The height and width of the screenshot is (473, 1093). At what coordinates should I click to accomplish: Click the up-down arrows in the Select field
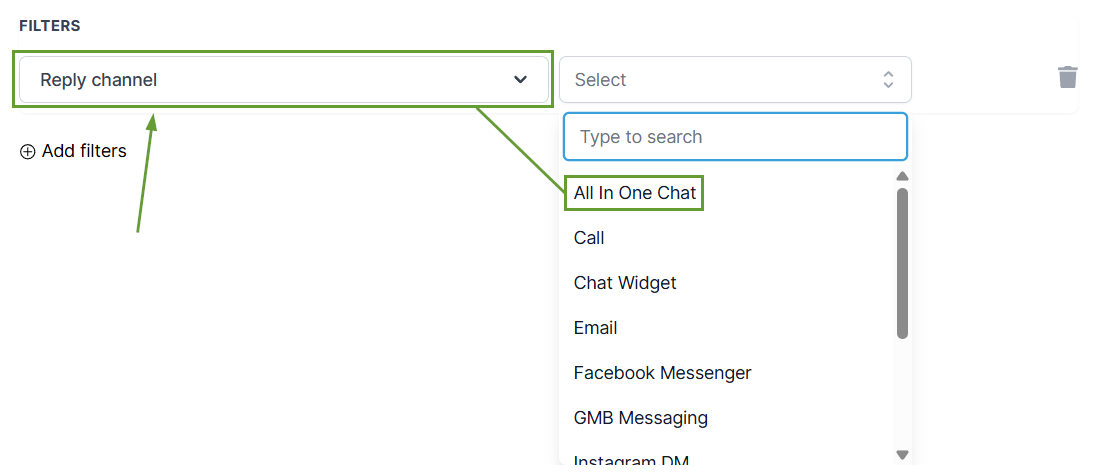[888, 80]
